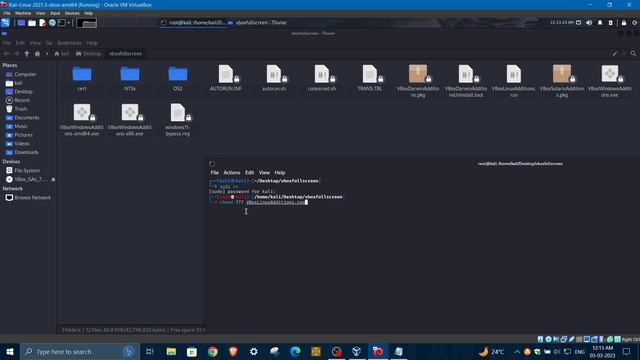Eject the VBox_GAs disc in sidebar

click(53, 179)
